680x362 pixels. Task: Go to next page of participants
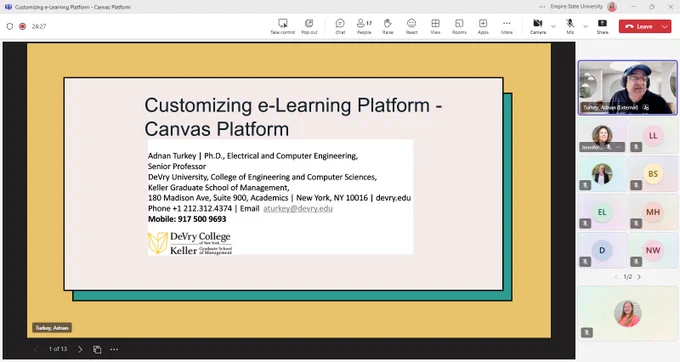[x=639, y=277]
